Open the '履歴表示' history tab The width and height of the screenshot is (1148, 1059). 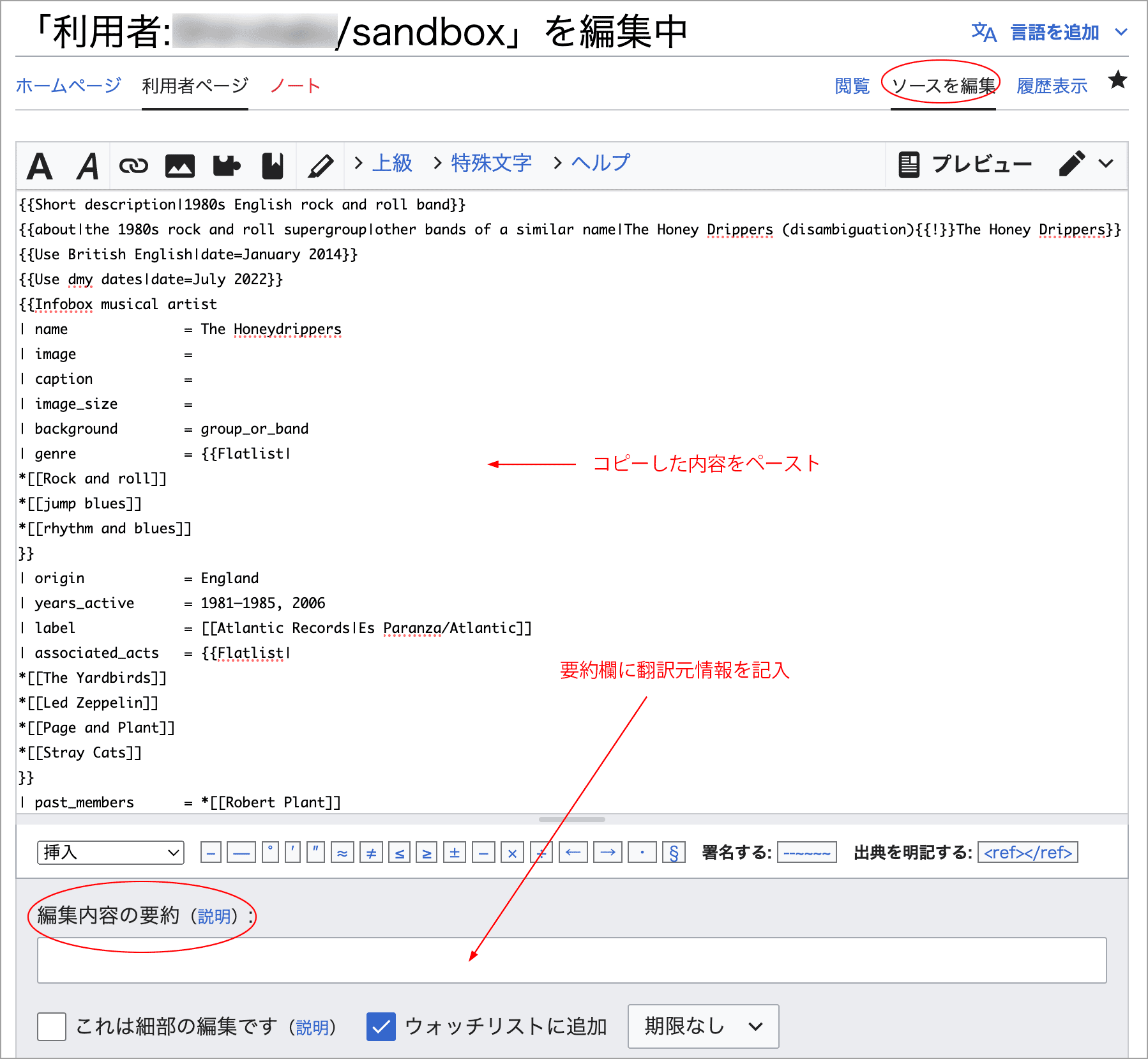click(1052, 86)
